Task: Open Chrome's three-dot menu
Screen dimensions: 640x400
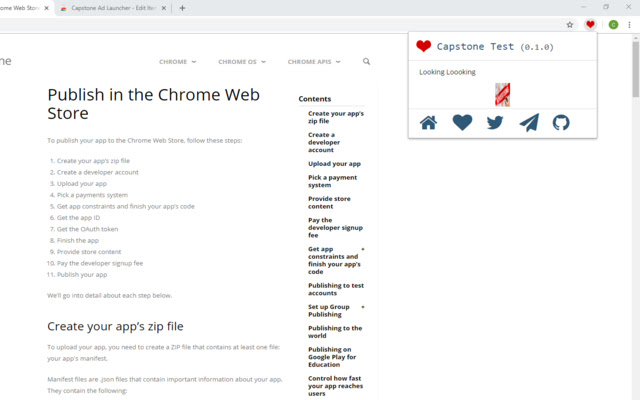Action: (x=629, y=25)
